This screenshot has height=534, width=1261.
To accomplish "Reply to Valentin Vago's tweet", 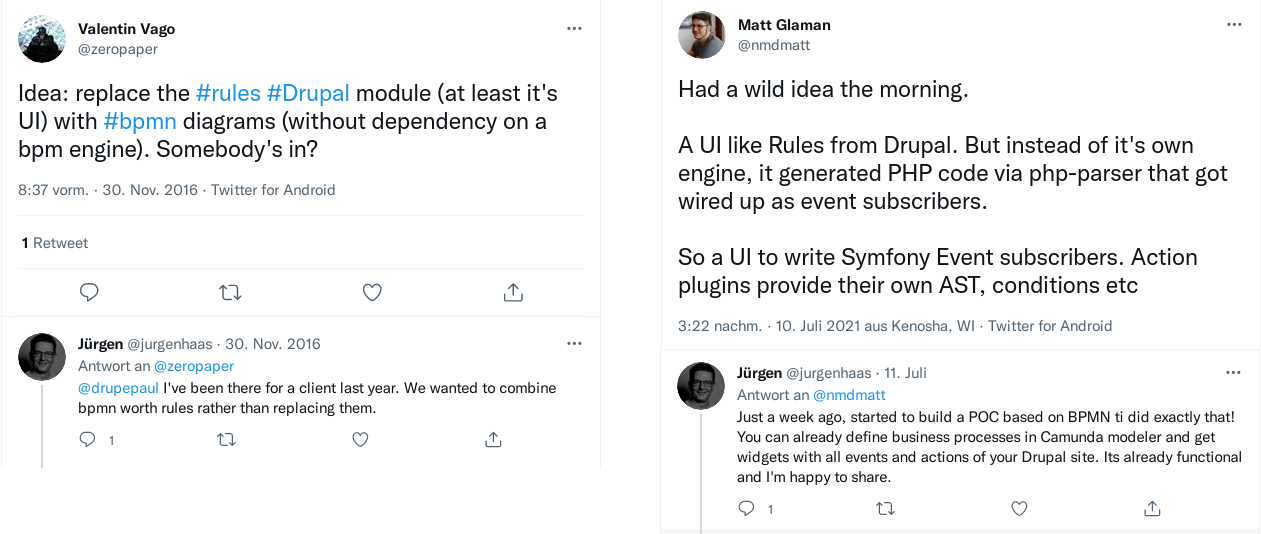I will click(89, 292).
